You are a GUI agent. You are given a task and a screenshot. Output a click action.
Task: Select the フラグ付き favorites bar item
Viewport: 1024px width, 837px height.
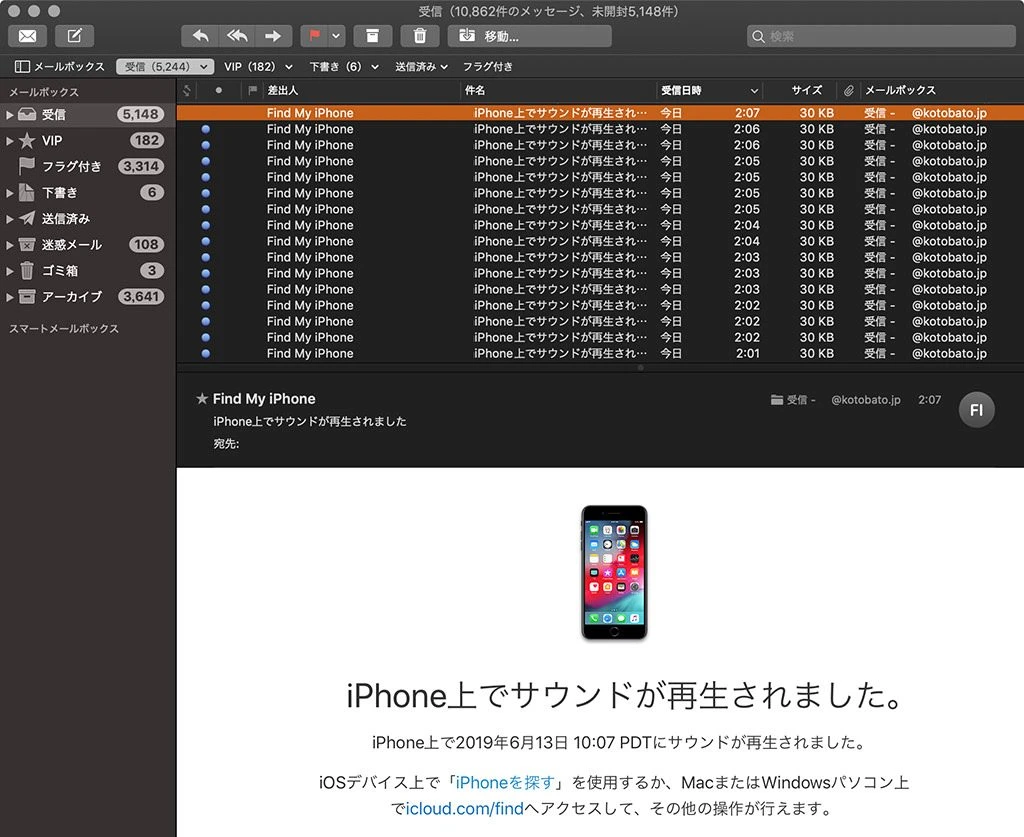click(487, 67)
